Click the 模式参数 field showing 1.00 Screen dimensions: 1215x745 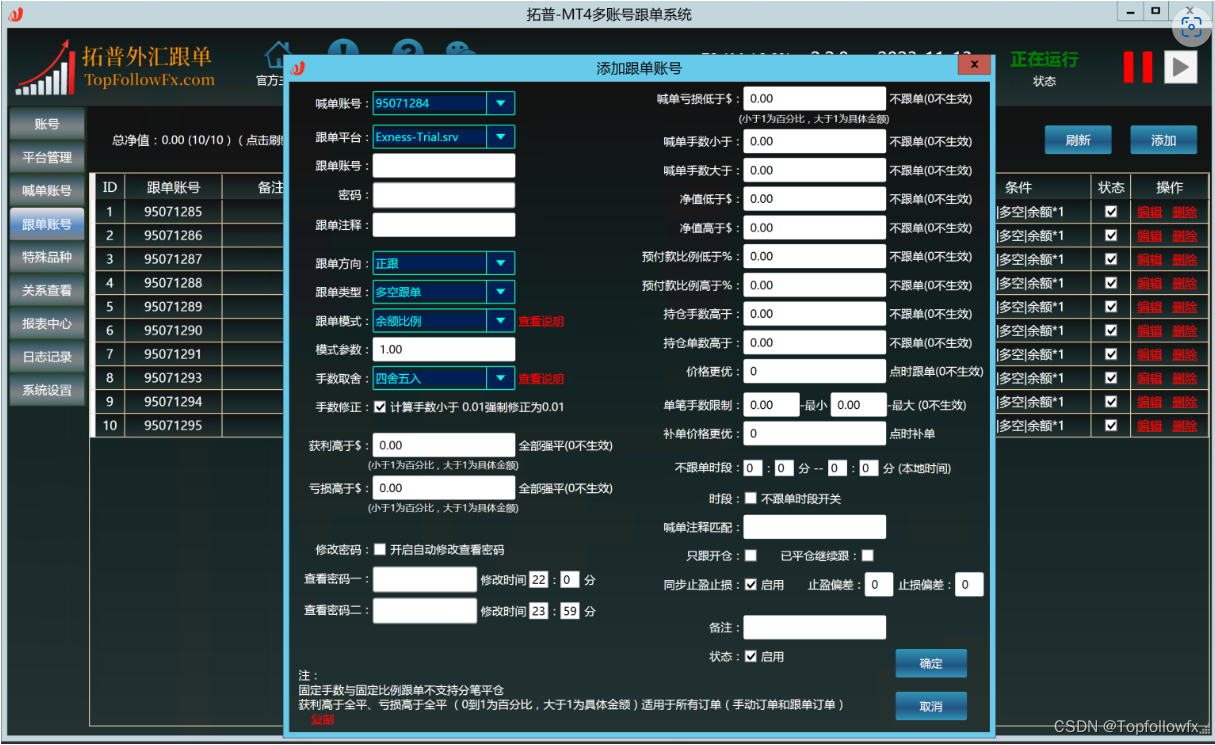point(444,349)
